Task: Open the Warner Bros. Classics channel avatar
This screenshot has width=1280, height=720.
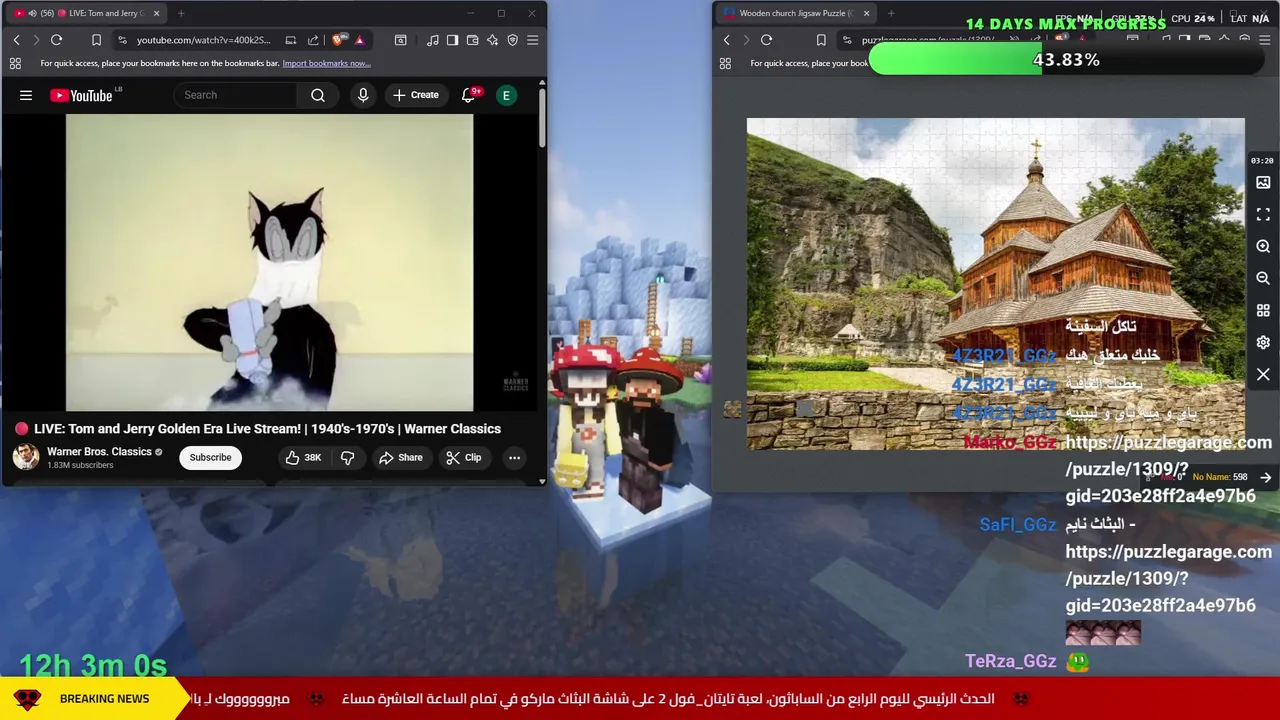Action: [25, 457]
